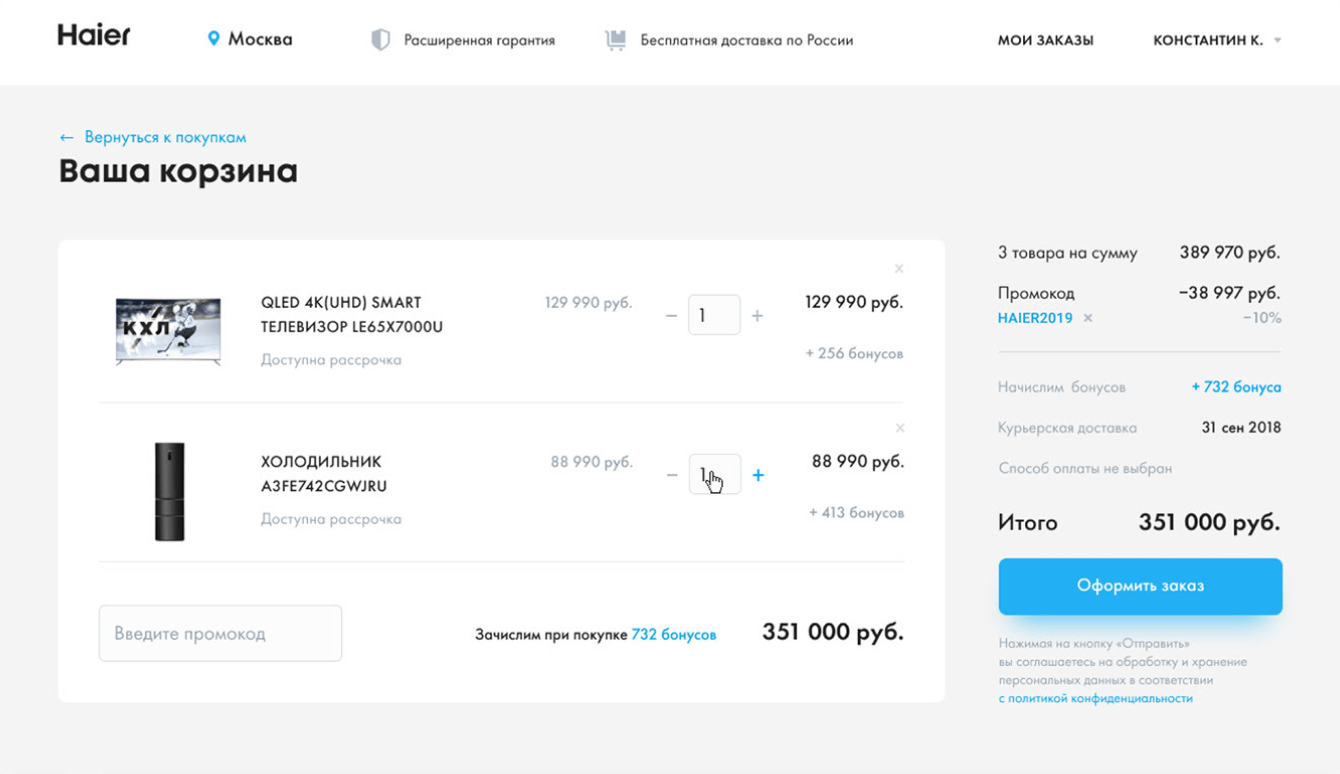Go back via Вернуться к покупкам
The image size is (1340, 774).
(165, 138)
